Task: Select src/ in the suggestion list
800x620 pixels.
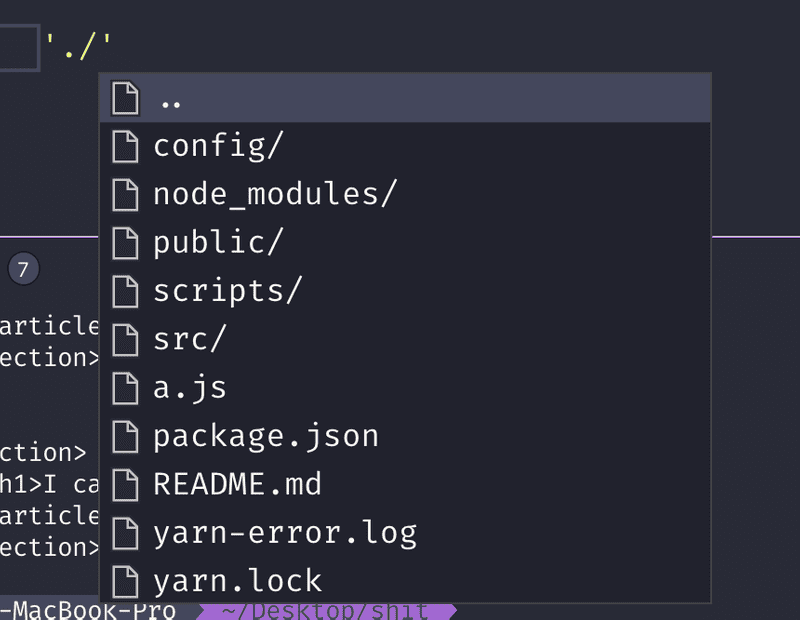Action: click(190, 339)
